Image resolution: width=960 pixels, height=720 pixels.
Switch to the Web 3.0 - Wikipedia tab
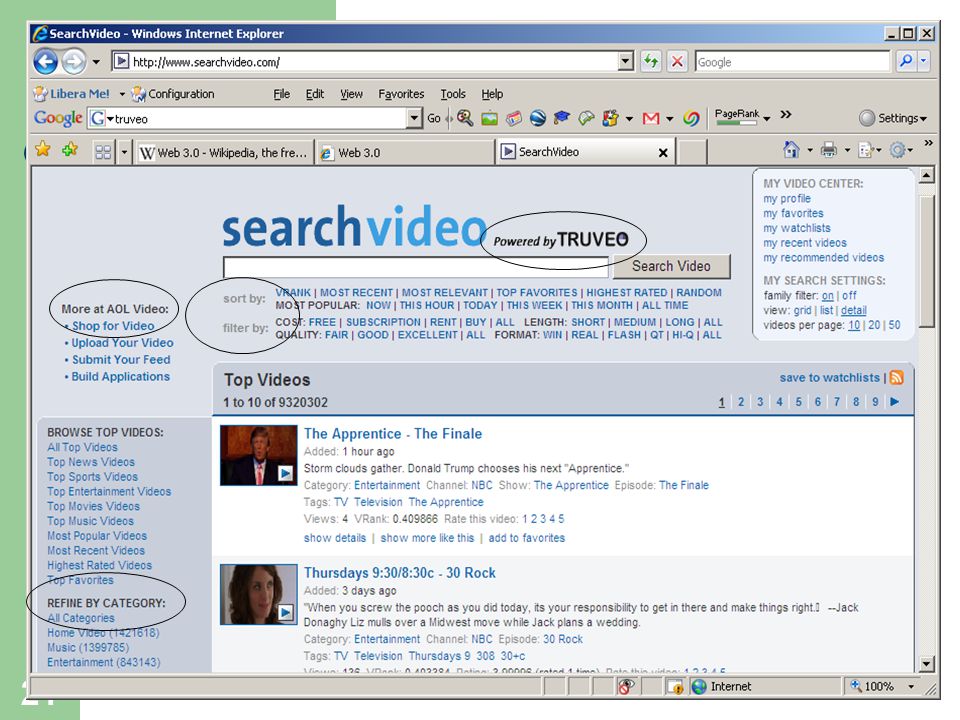point(223,152)
